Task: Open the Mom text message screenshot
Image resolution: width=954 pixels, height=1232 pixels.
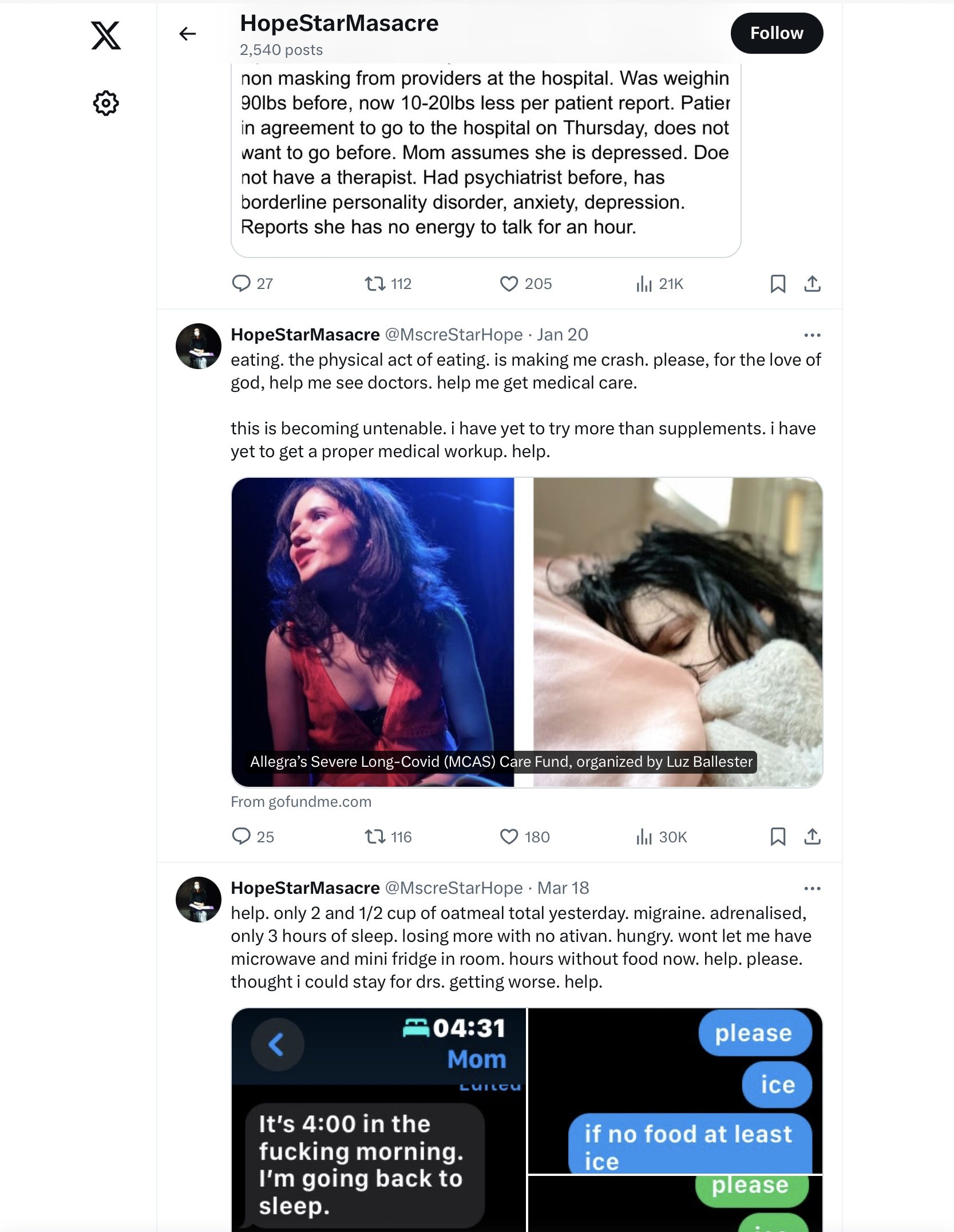Action: (x=378, y=1119)
